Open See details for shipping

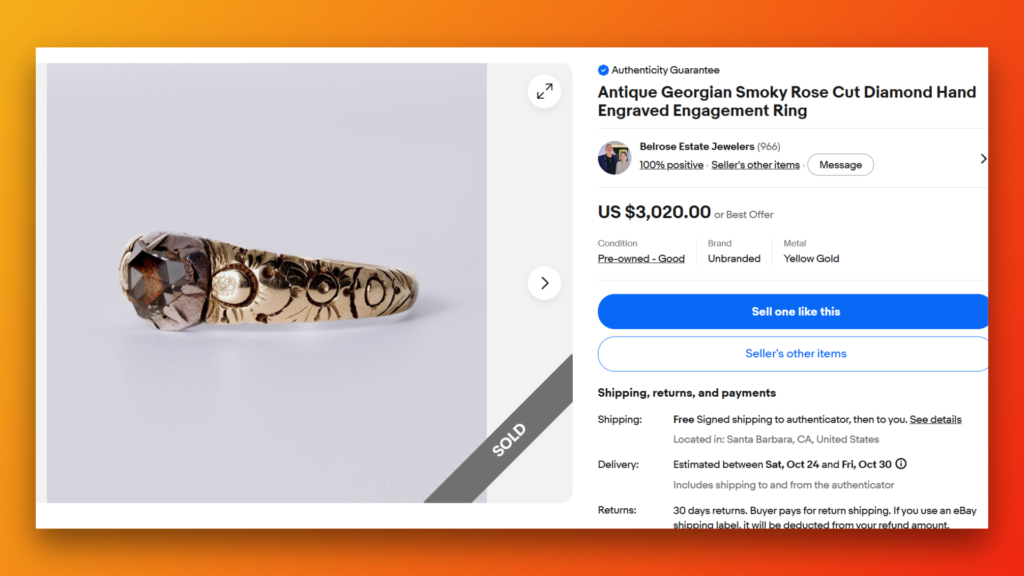click(935, 419)
